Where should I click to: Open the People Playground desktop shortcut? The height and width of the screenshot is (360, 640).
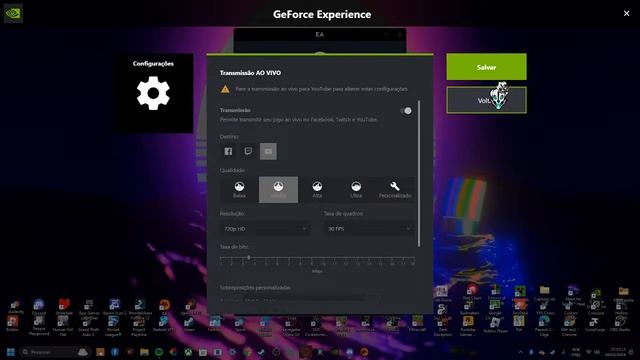coord(39,327)
